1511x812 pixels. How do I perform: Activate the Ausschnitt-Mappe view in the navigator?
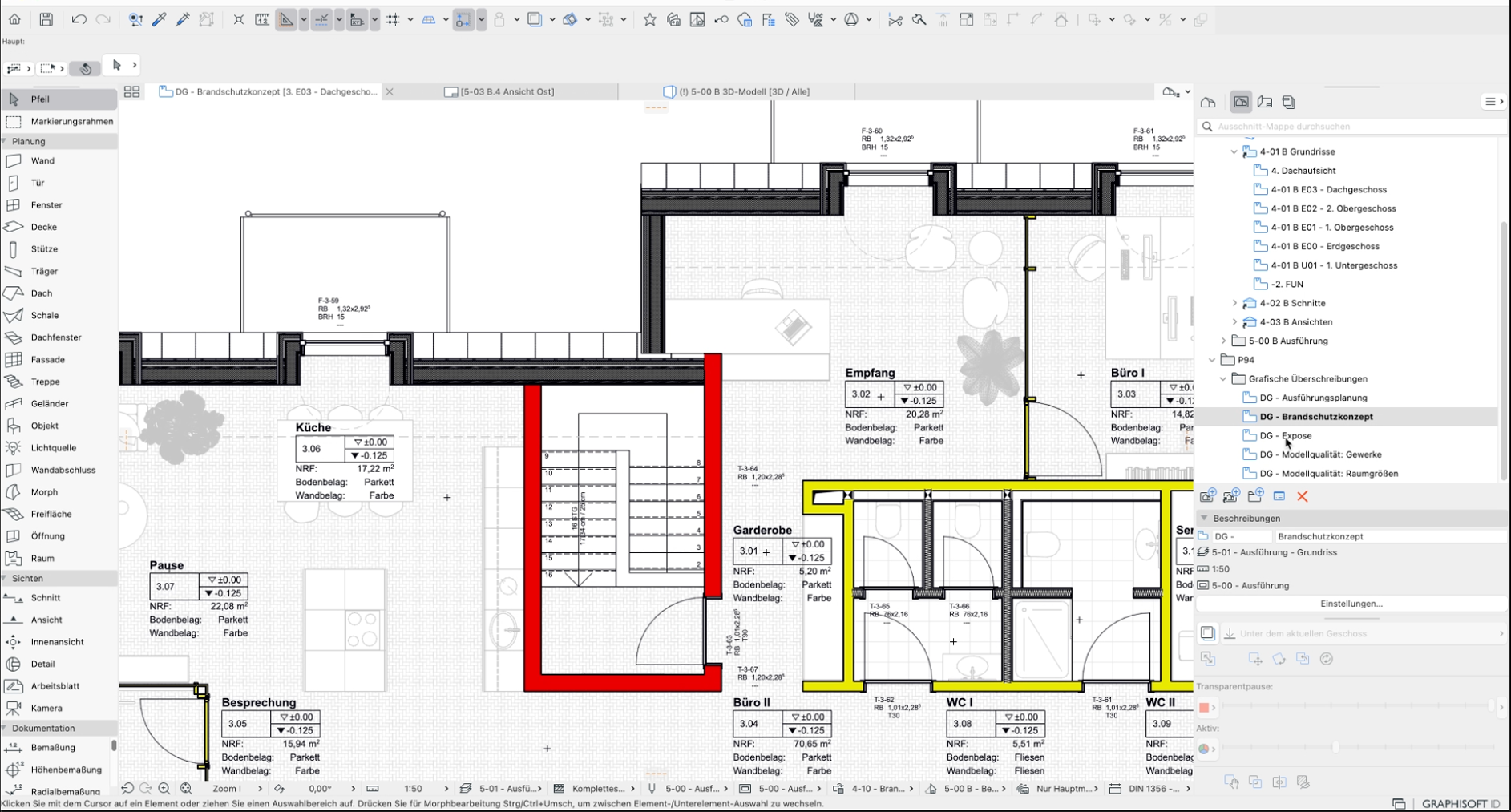pyautogui.click(x=1241, y=102)
